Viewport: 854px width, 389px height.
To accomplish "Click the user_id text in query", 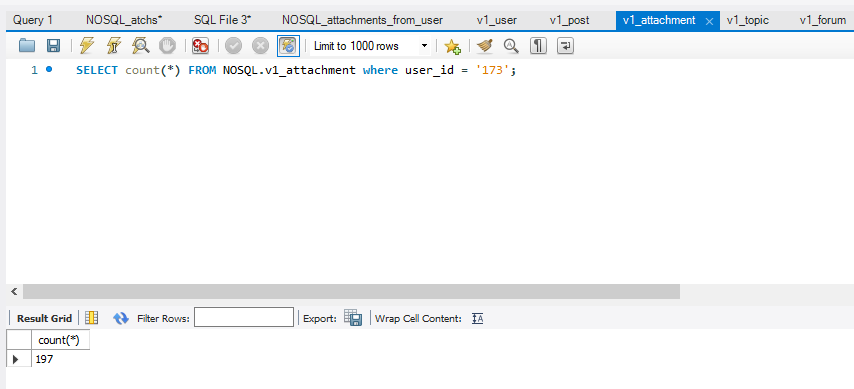I will (x=430, y=70).
